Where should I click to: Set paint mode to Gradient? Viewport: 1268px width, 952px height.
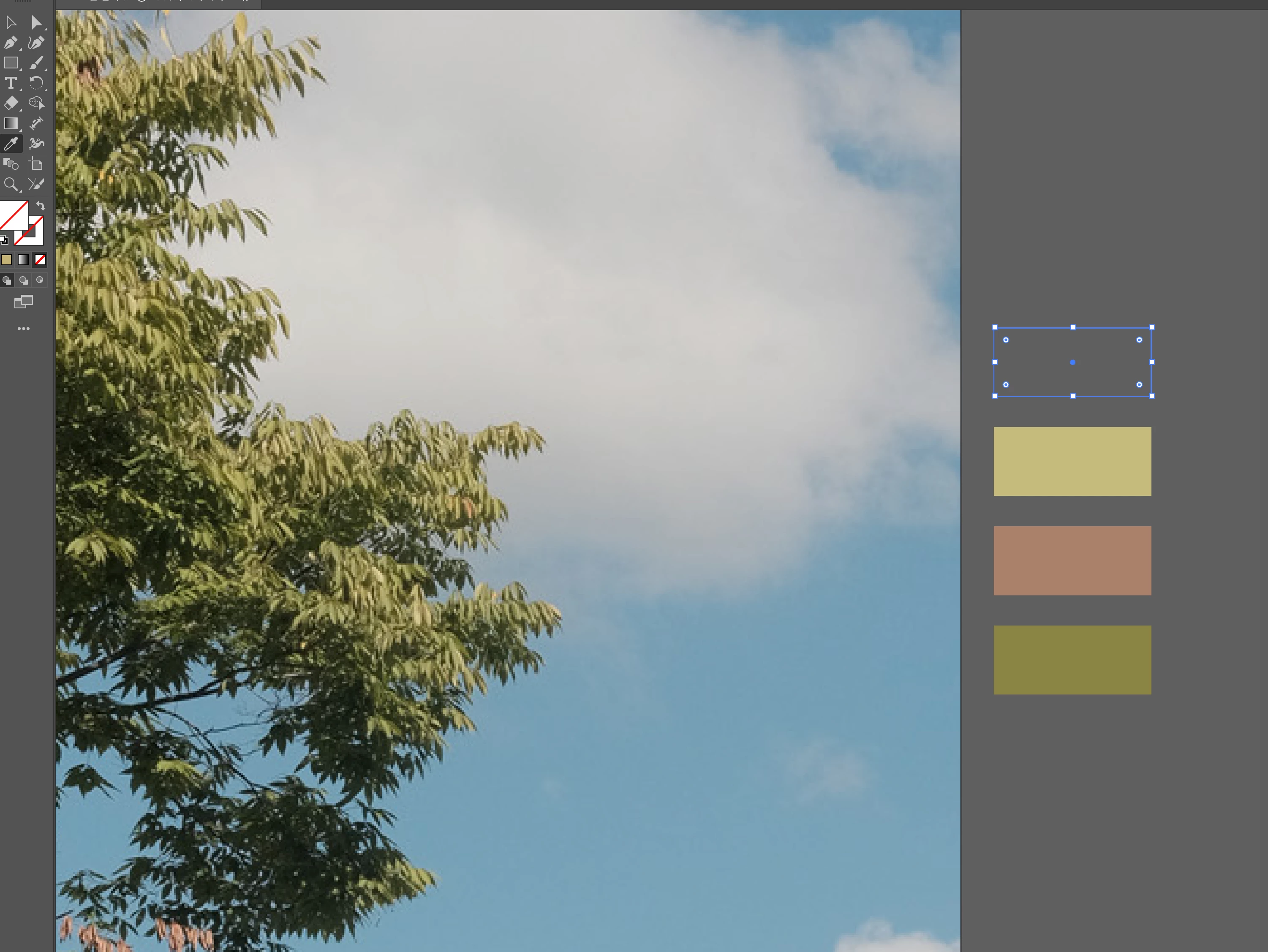pyautogui.click(x=23, y=260)
